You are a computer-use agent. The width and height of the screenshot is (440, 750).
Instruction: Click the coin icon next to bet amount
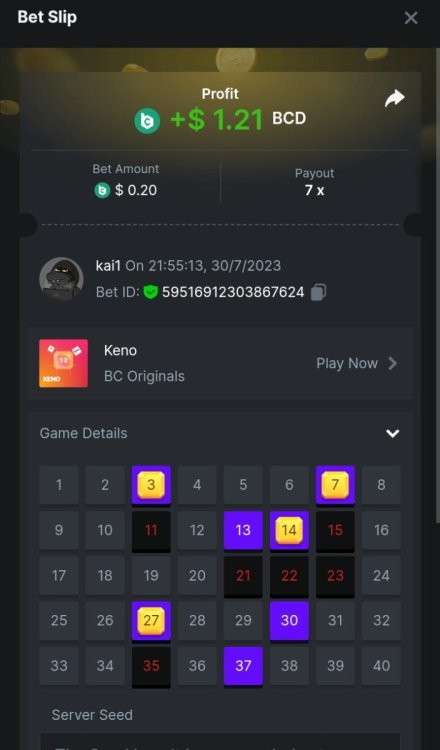[x=102, y=190]
